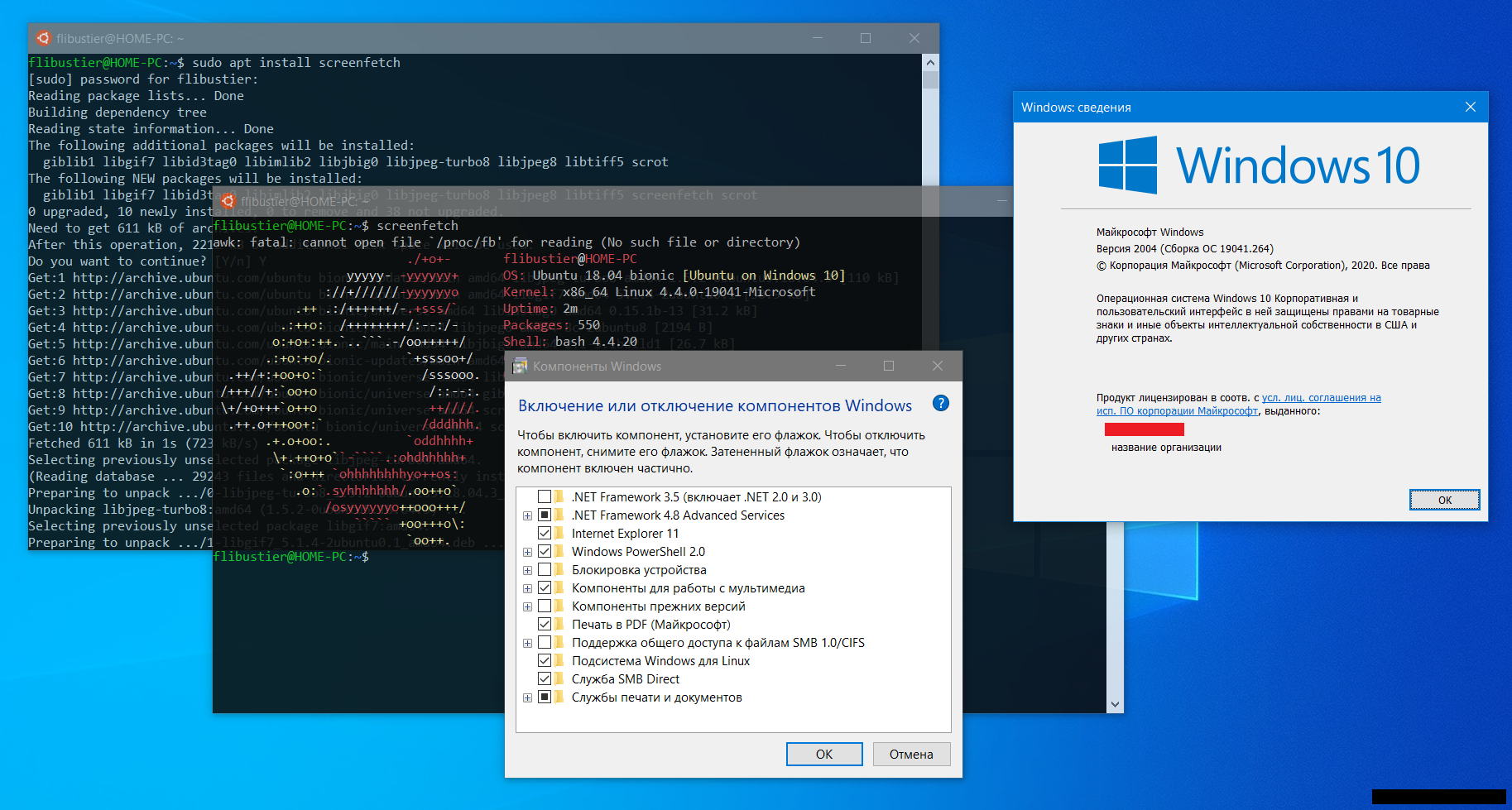This screenshot has width=1512, height=810.
Task: Disable Подсистема Windows для Linux checkbox
Action: click(545, 660)
